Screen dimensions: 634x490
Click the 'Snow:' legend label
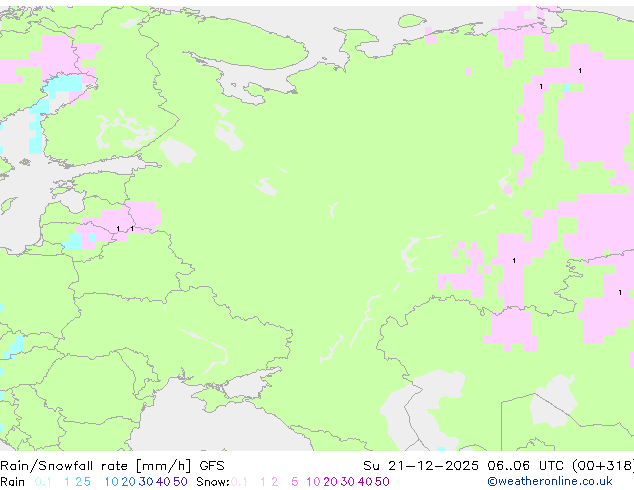(x=213, y=482)
